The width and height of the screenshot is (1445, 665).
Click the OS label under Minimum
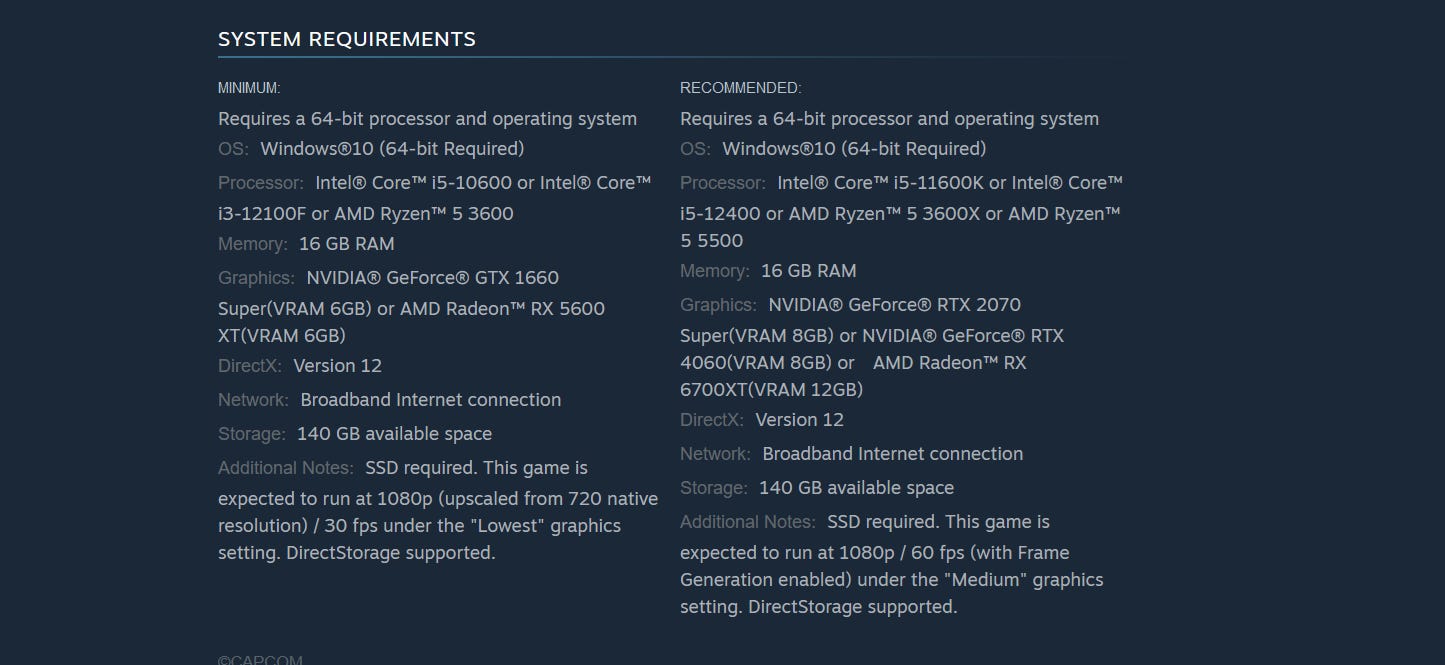tap(233, 149)
